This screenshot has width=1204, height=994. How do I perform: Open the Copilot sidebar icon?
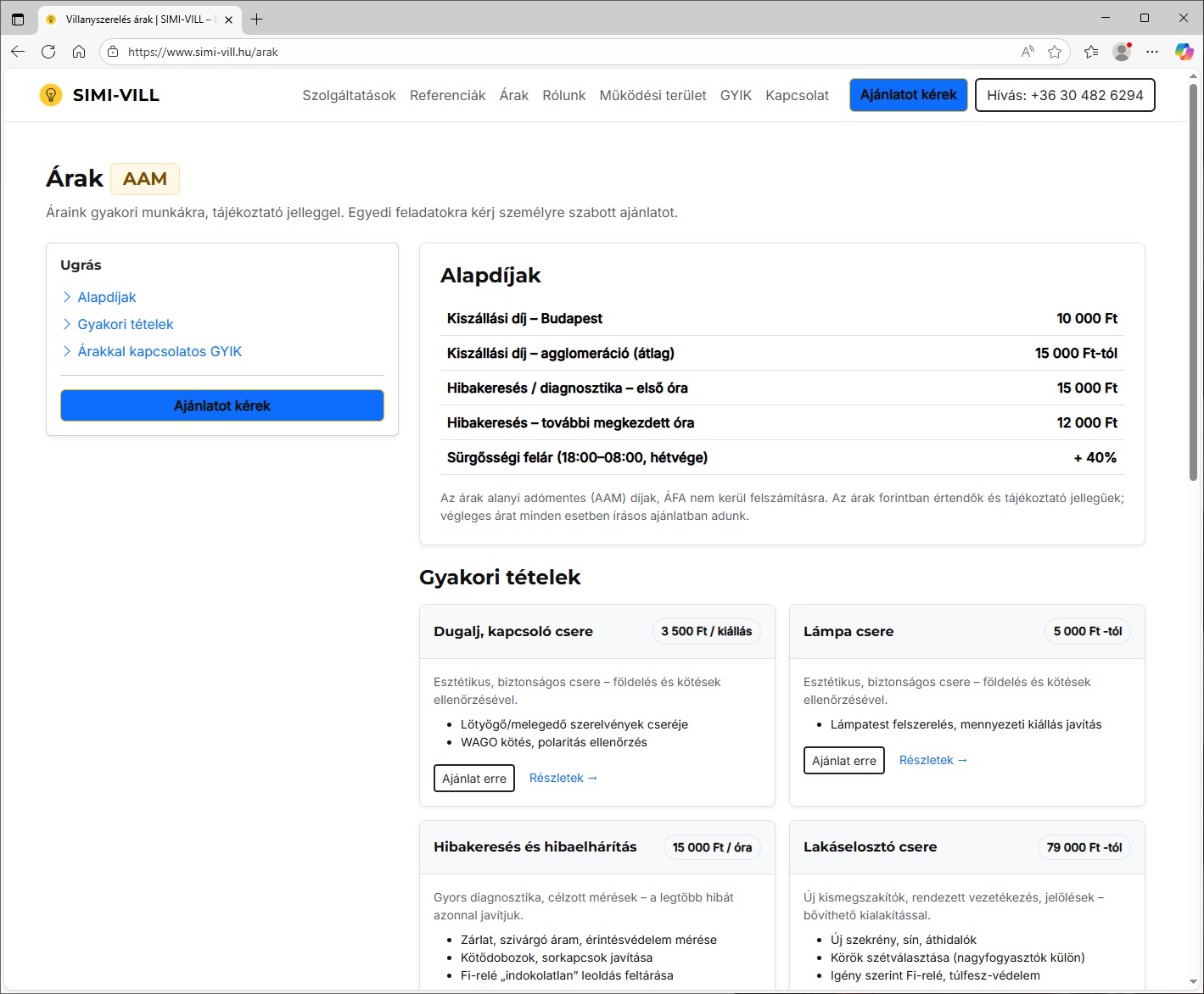point(1184,52)
